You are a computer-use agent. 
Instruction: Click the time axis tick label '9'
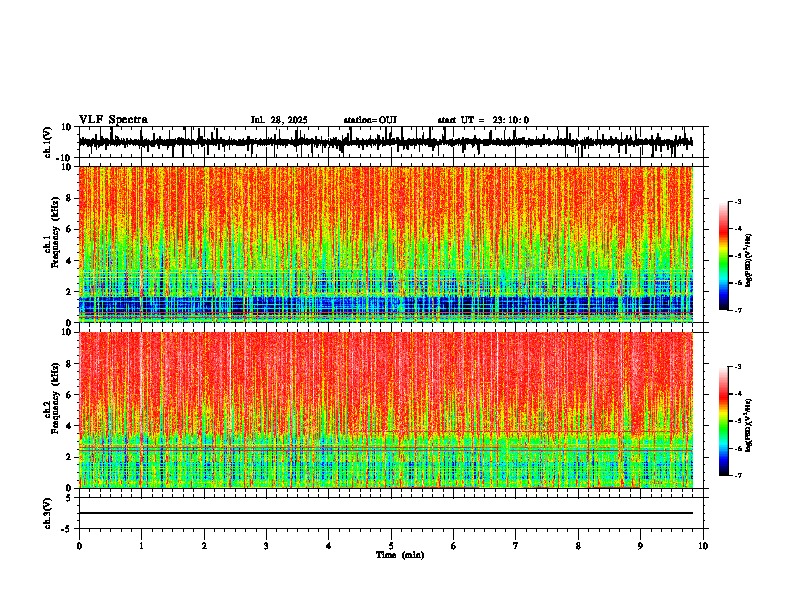pos(640,546)
